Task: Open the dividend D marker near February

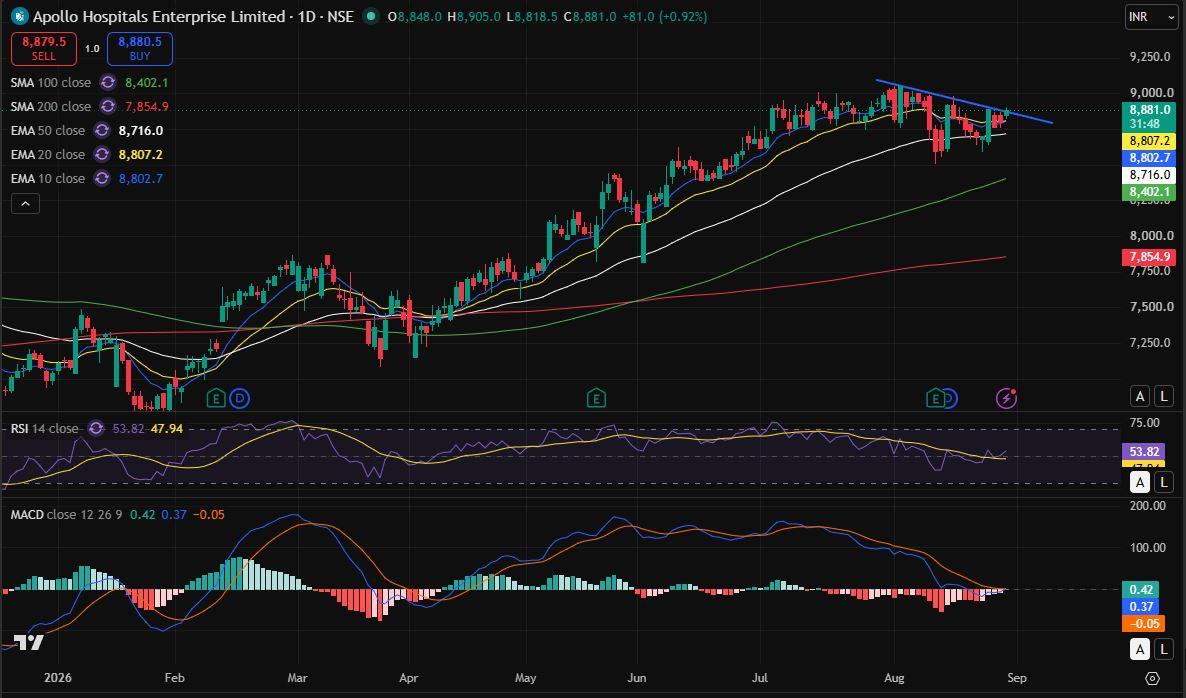Action: [x=240, y=398]
